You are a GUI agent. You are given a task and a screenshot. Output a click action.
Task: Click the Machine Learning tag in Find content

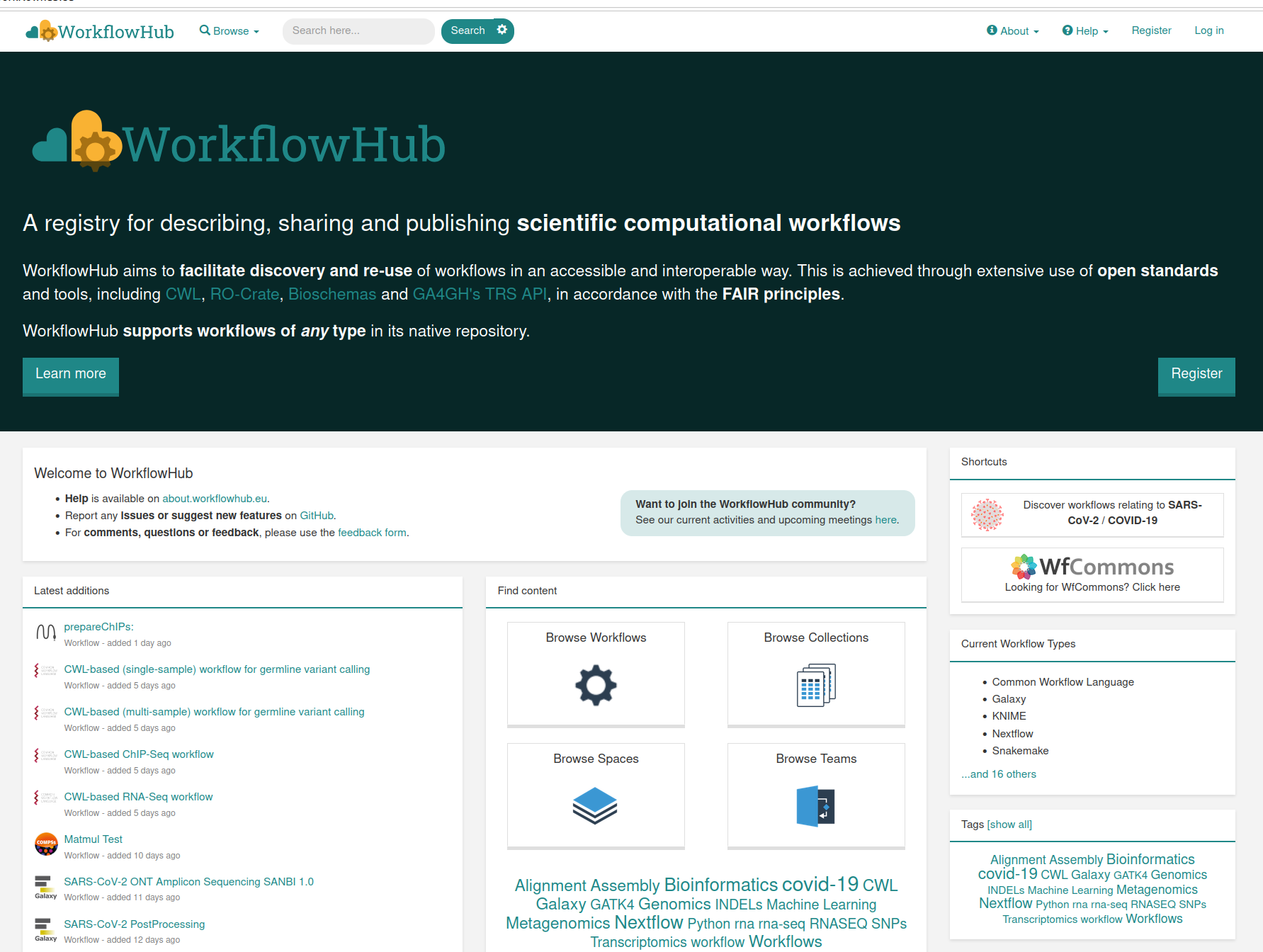(x=821, y=905)
